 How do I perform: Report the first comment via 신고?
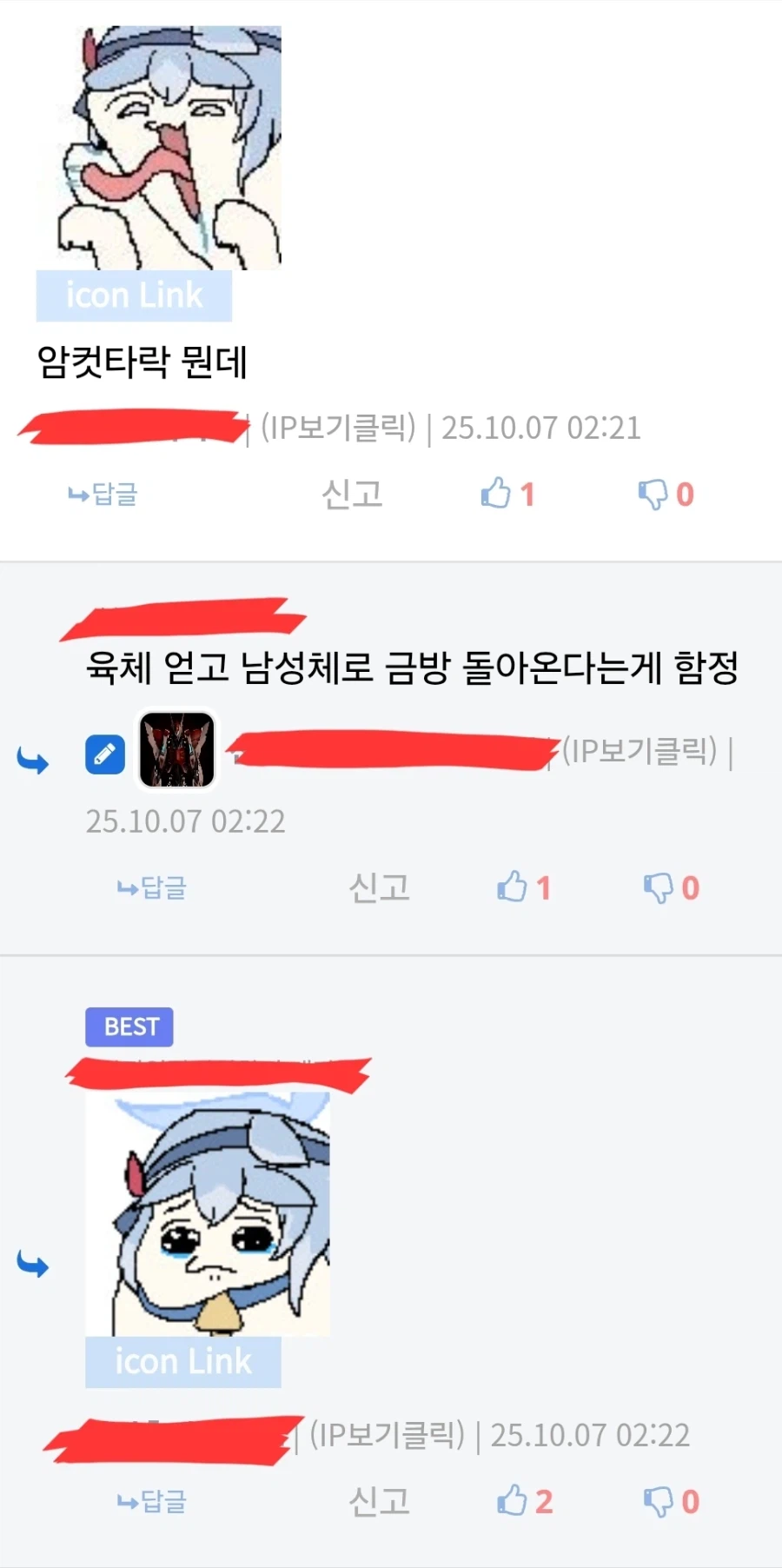pyautogui.click(x=352, y=495)
